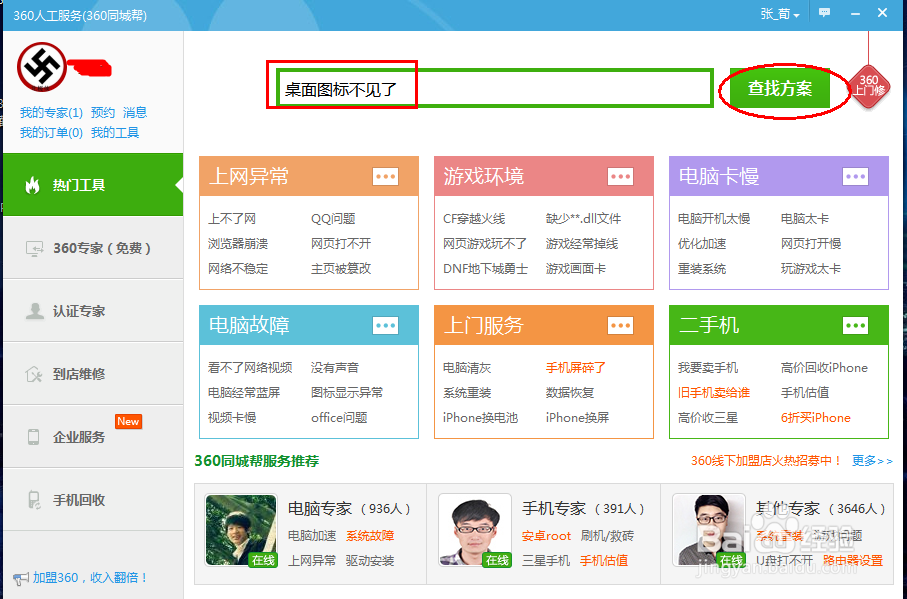Expand more 二手机 services
The image size is (907, 599).
point(855,325)
